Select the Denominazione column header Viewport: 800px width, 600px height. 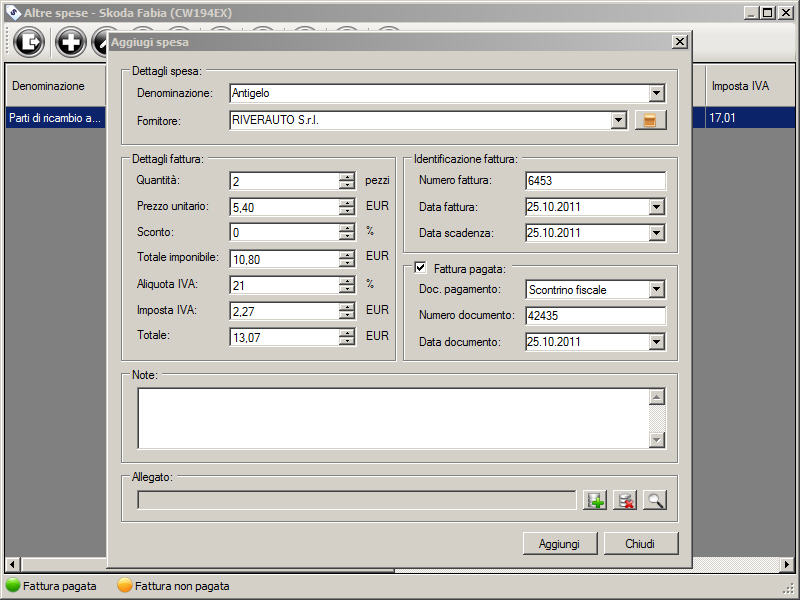pos(55,86)
